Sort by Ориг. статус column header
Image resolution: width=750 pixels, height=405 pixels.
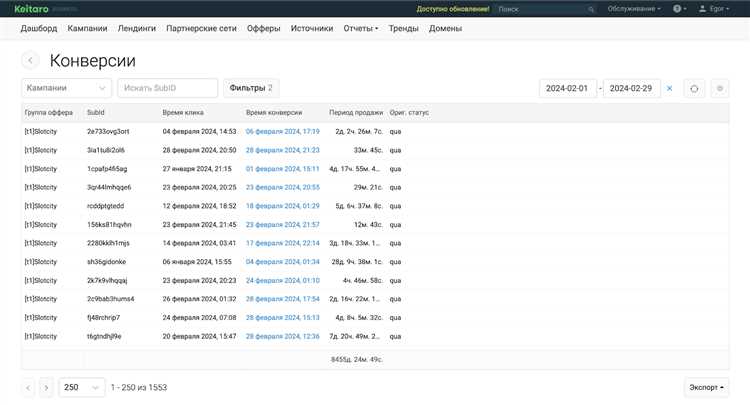(x=409, y=112)
